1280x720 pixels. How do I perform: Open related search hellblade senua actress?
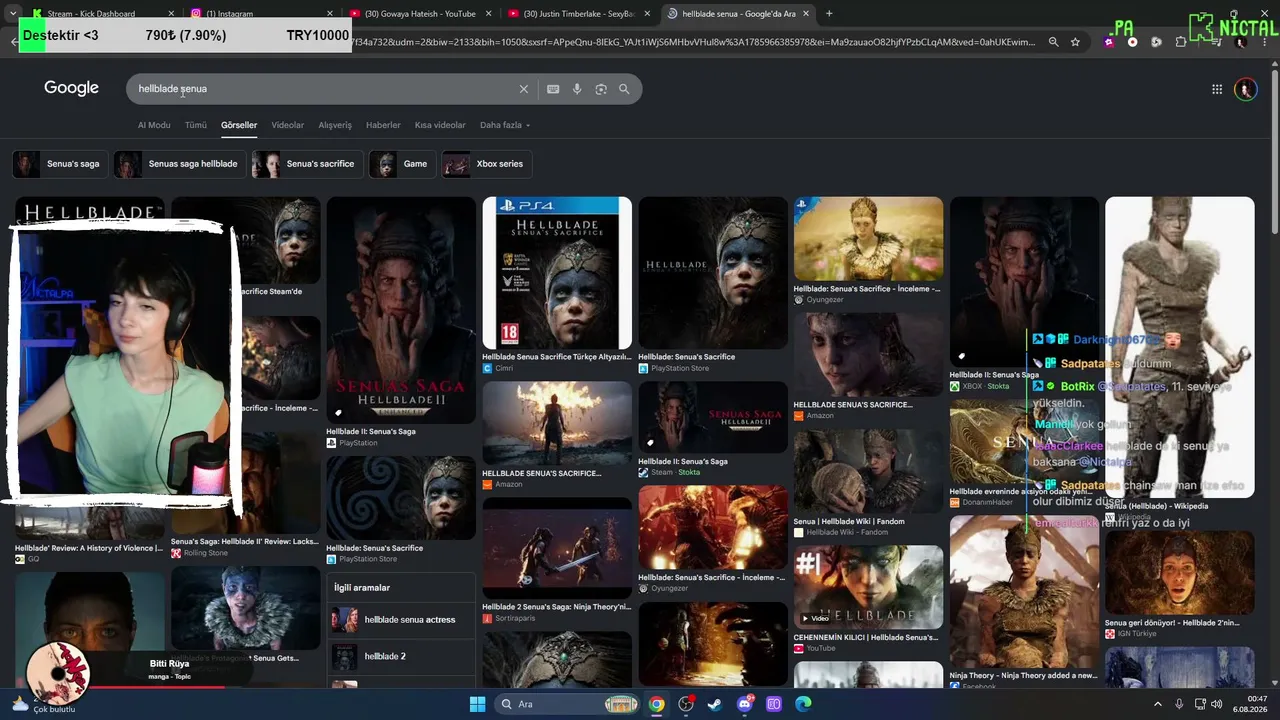coord(401,620)
